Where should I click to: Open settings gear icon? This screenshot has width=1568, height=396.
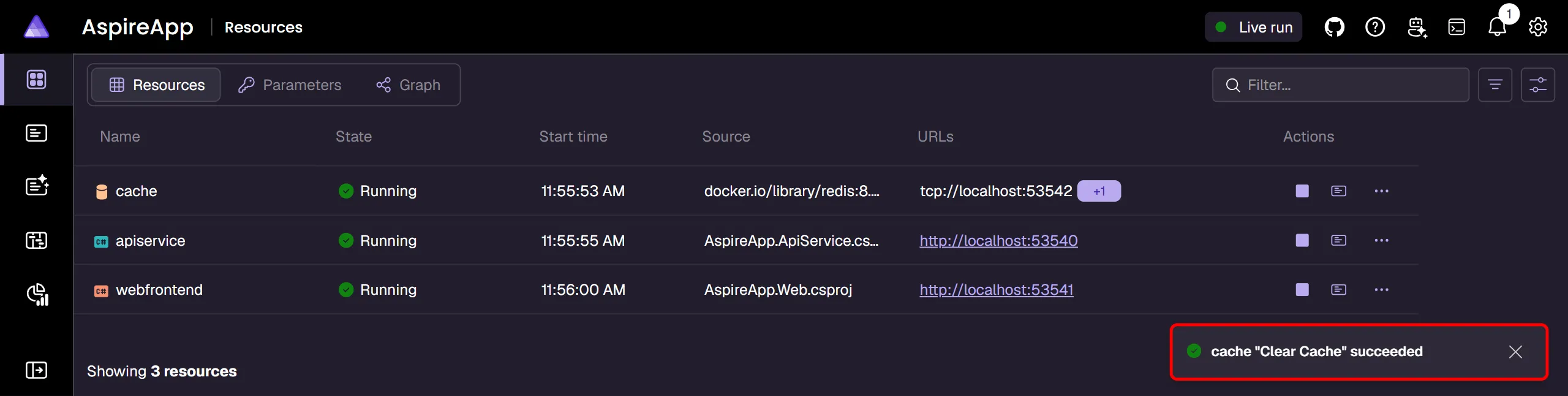[1538, 27]
